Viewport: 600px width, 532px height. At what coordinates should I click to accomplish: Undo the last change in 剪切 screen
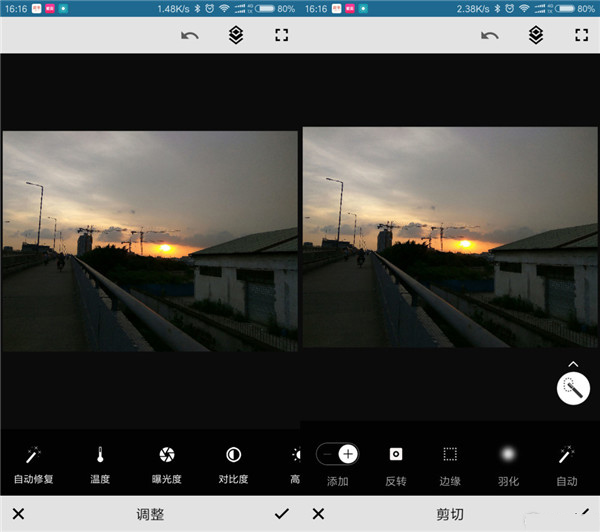pyautogui.click(x=489, y=36)
